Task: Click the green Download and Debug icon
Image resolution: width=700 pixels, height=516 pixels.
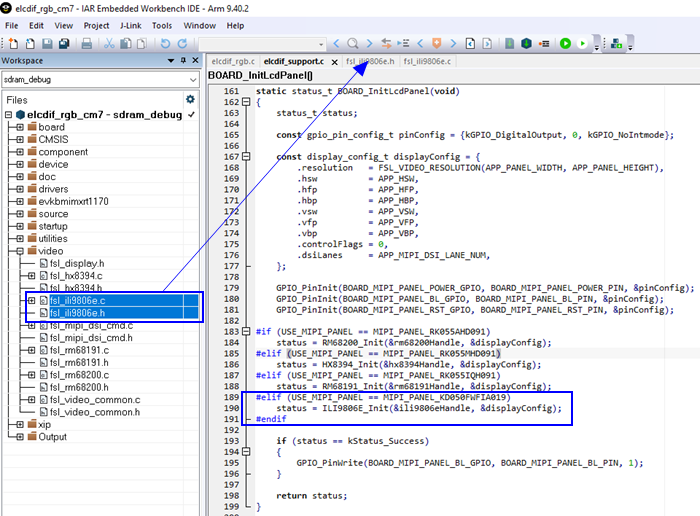Action: (x=566, y=44)
